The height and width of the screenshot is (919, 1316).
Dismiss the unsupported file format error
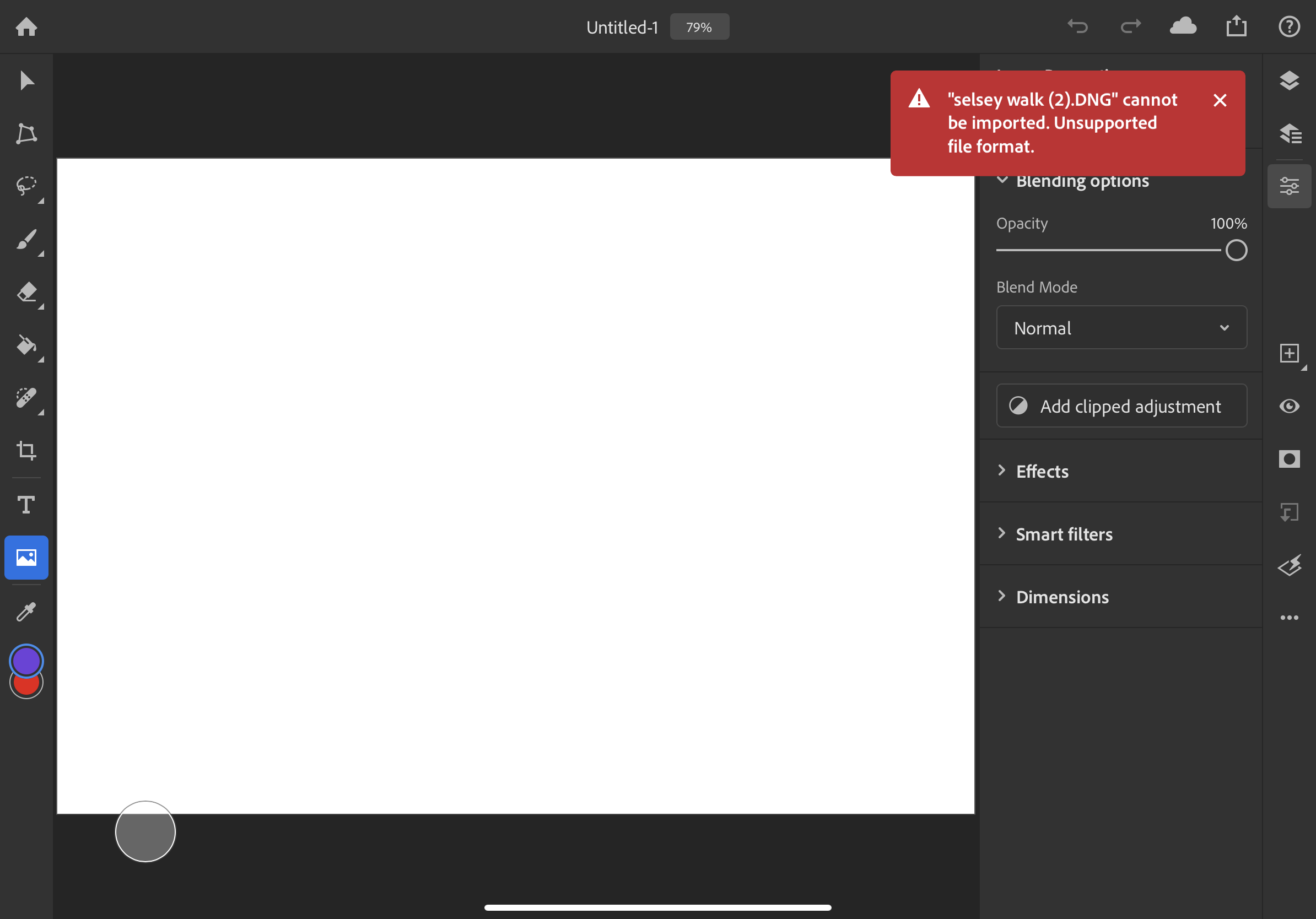coord(1220,100)
